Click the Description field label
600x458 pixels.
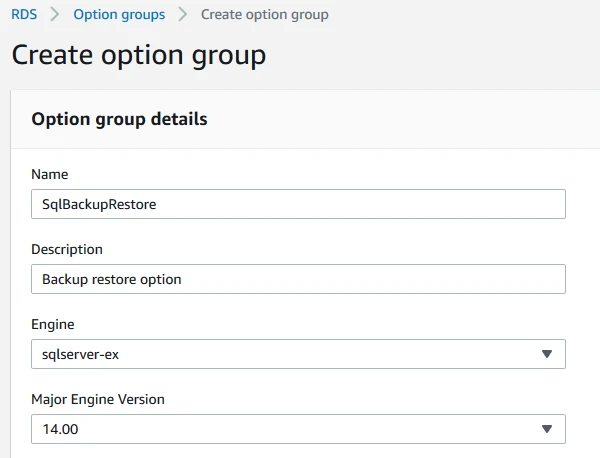pos(67,249)
